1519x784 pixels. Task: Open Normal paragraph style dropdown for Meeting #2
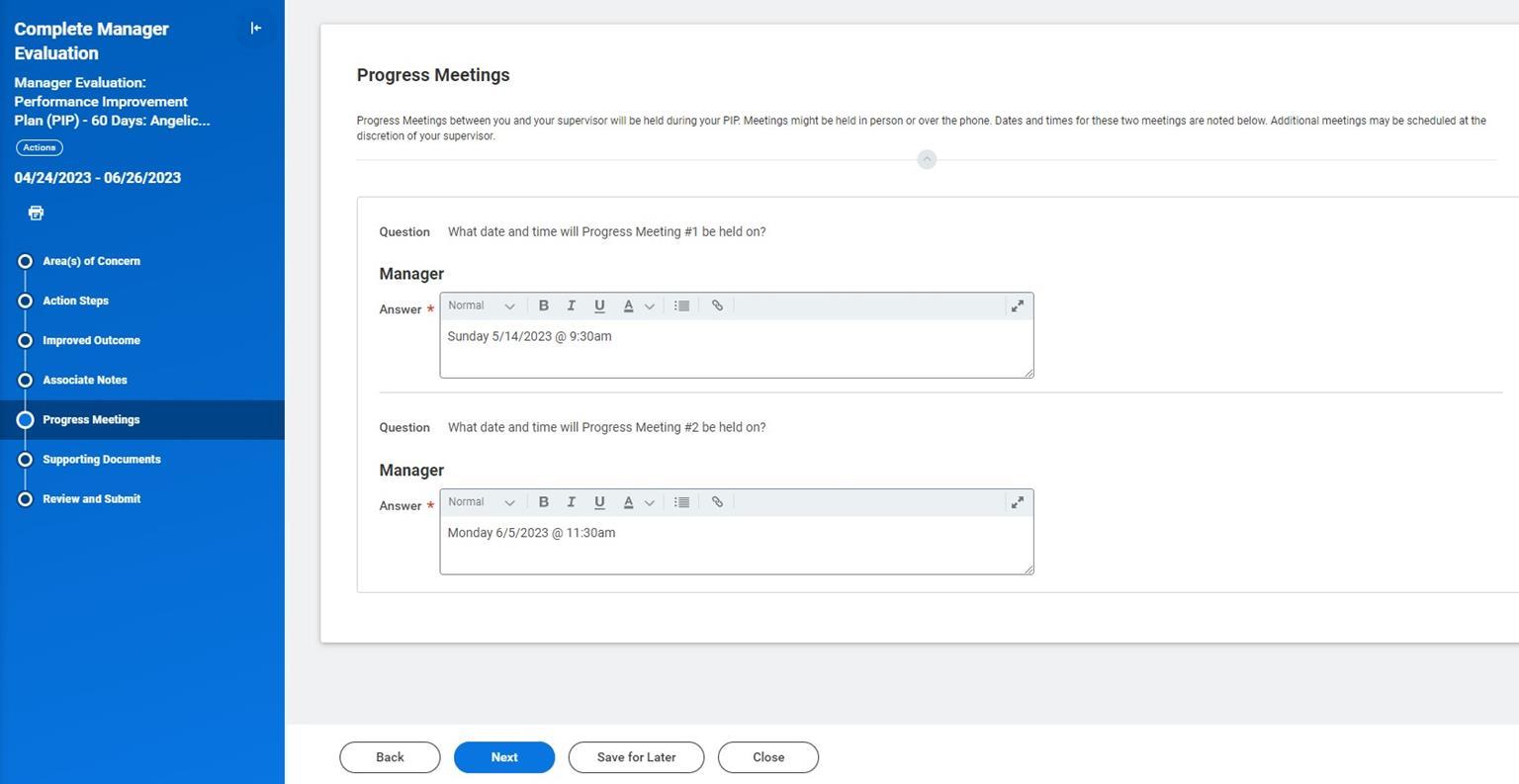tap(482, 502)
